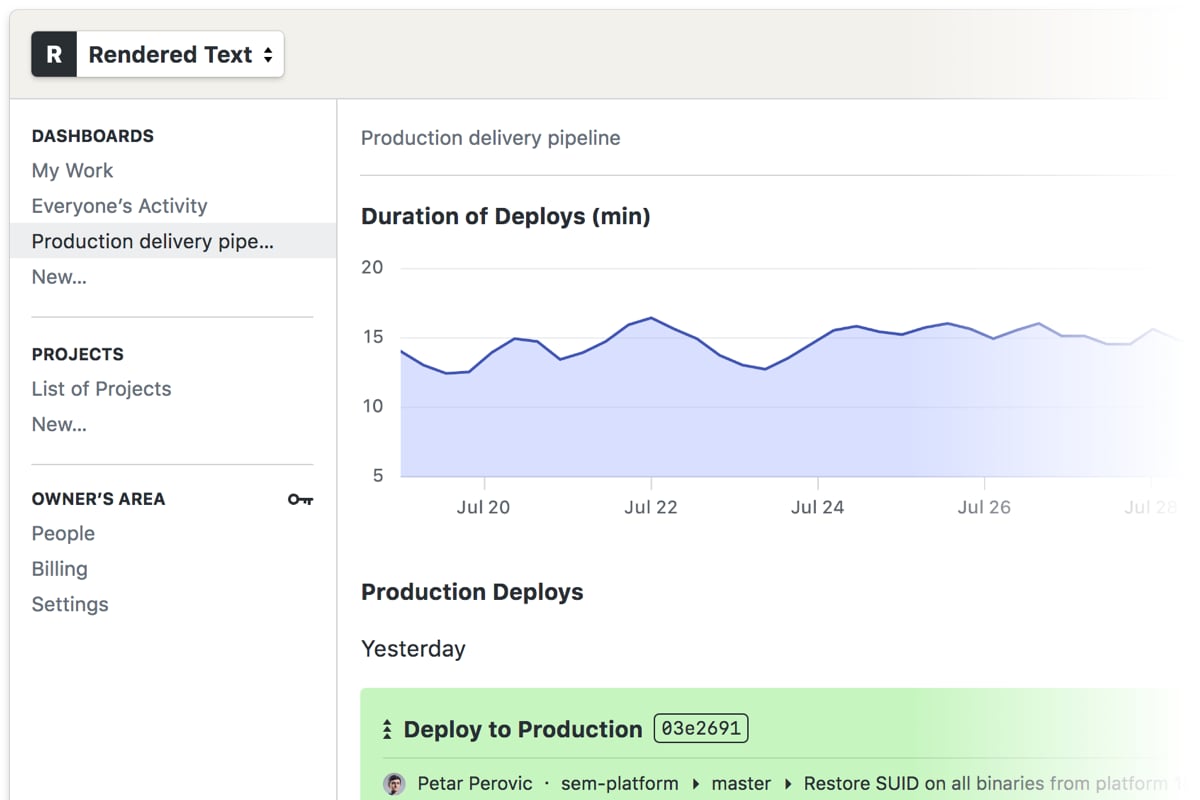1200x800 pixels.
Task: Open the My Work dashboard
Action: (x=72, y=170)
